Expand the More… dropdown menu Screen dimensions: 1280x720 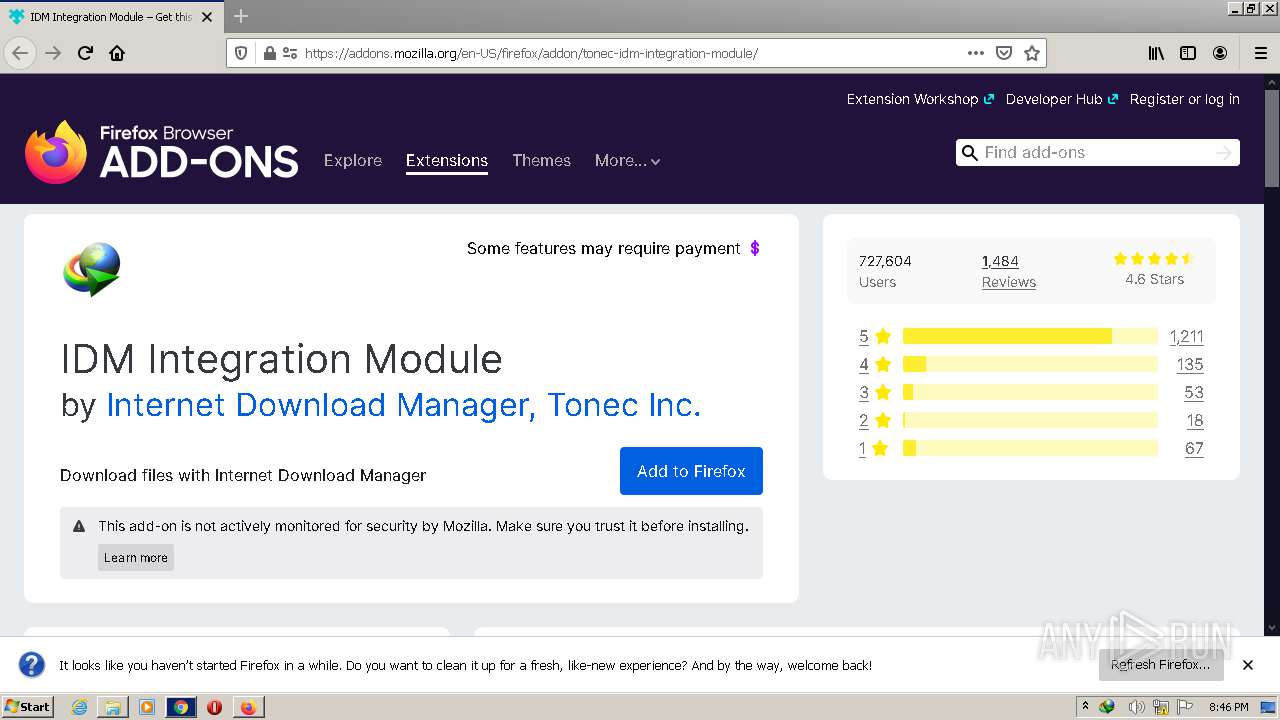[x=627, y=160]
